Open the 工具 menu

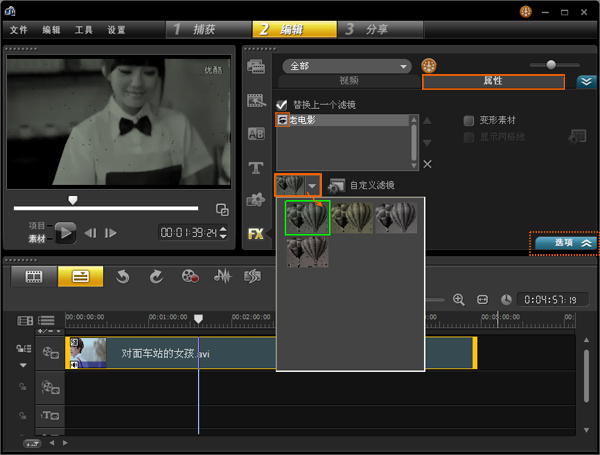coord(83,30)
